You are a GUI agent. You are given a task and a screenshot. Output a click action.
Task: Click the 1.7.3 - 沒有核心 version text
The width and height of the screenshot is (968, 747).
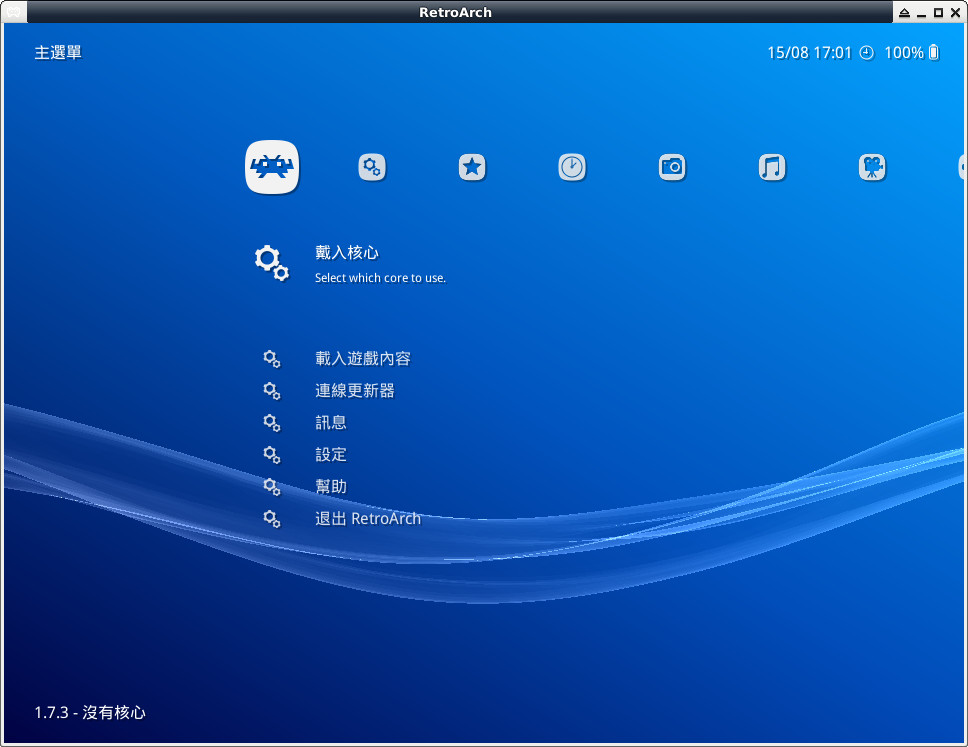pyautogui.click(x=90, y=713)
